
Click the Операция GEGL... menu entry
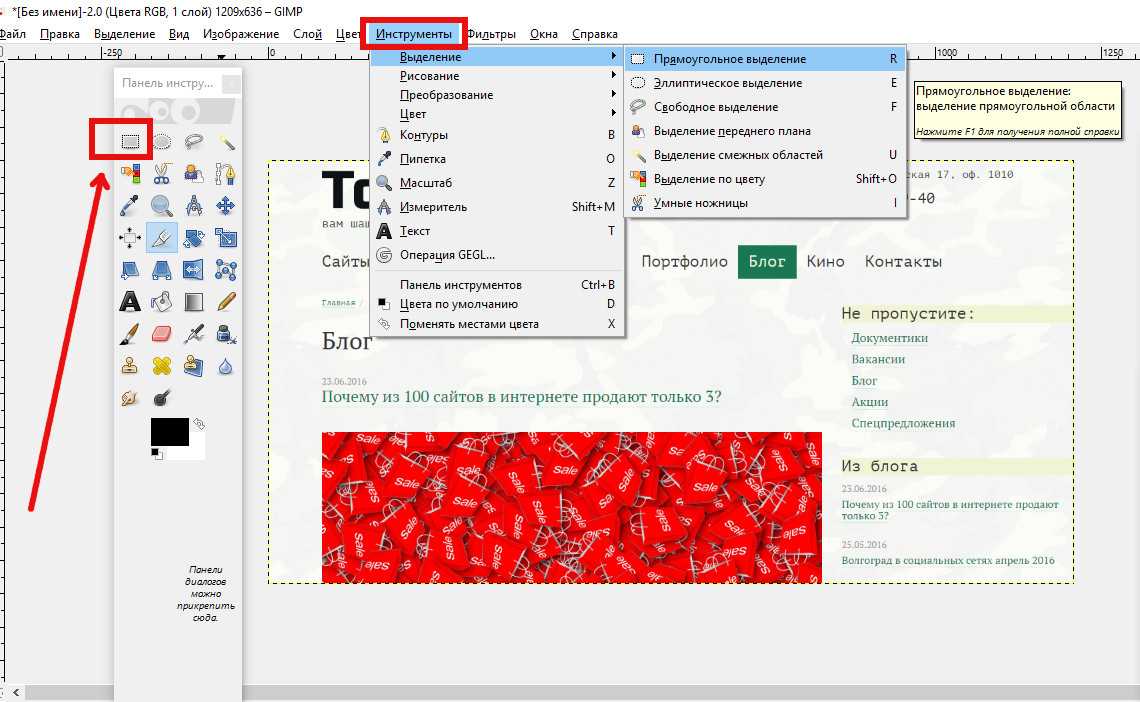pyautogui.click(x=447, y=255)
